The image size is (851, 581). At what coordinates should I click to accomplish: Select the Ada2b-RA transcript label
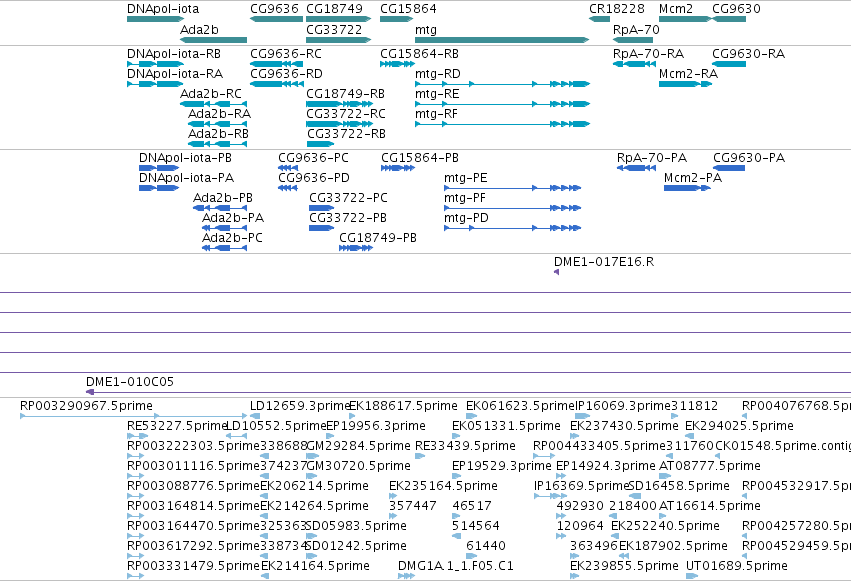219,114
